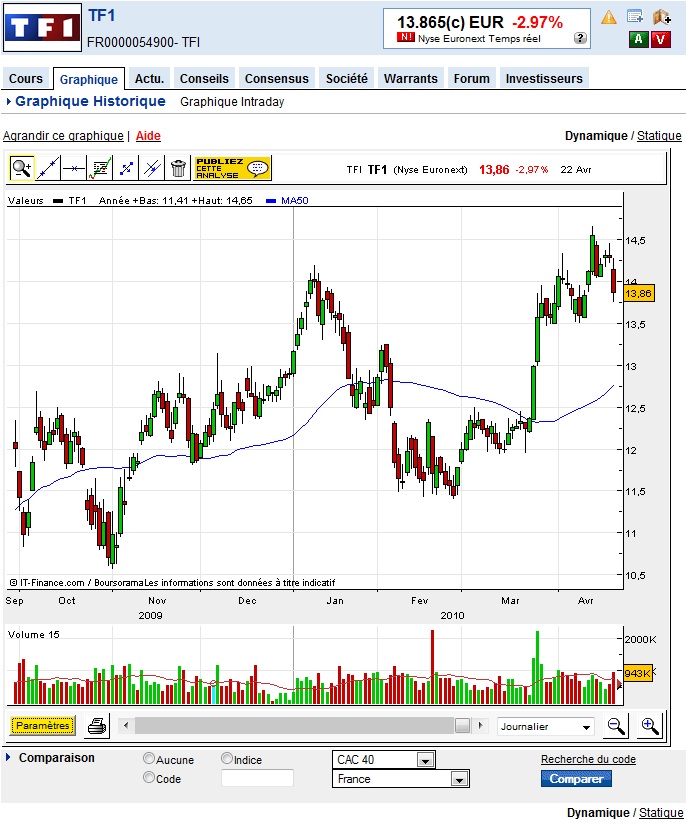The height and width of the screenshot is (824, 687).
Task: Open the Agrandir ce graphique link
Action: point(63,136)
